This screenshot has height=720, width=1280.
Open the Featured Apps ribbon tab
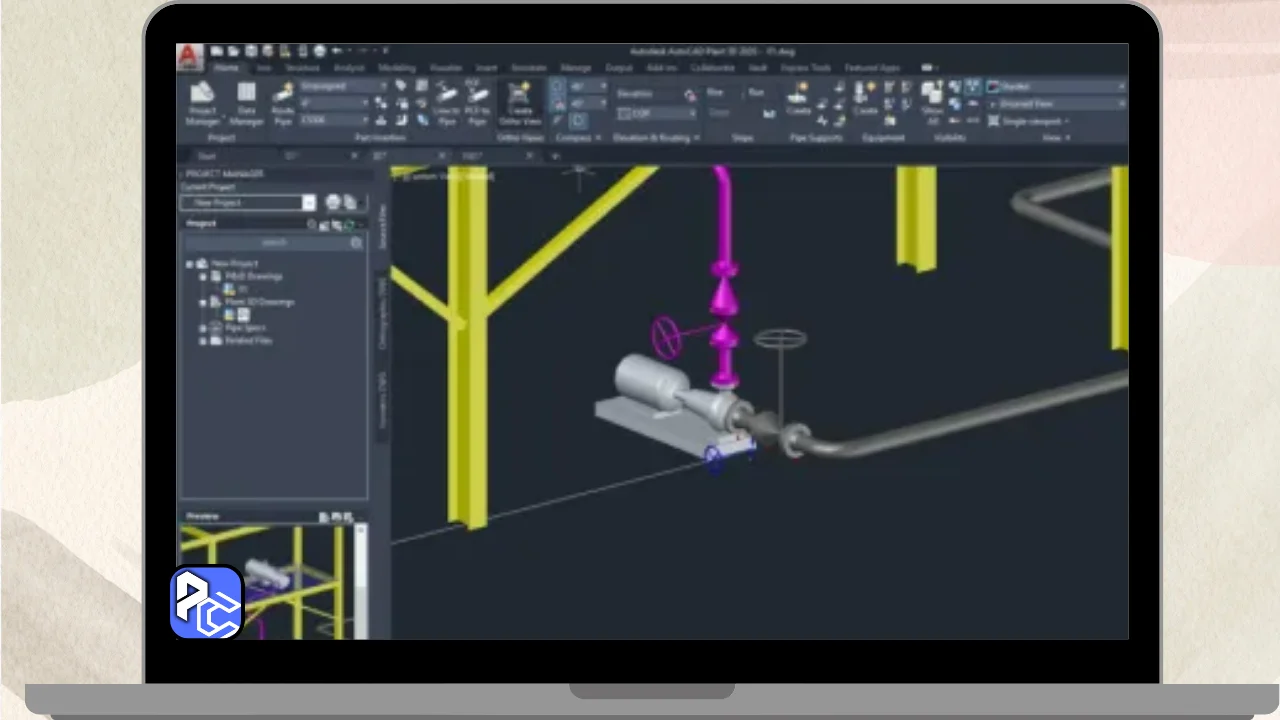[x=872, y=68]
